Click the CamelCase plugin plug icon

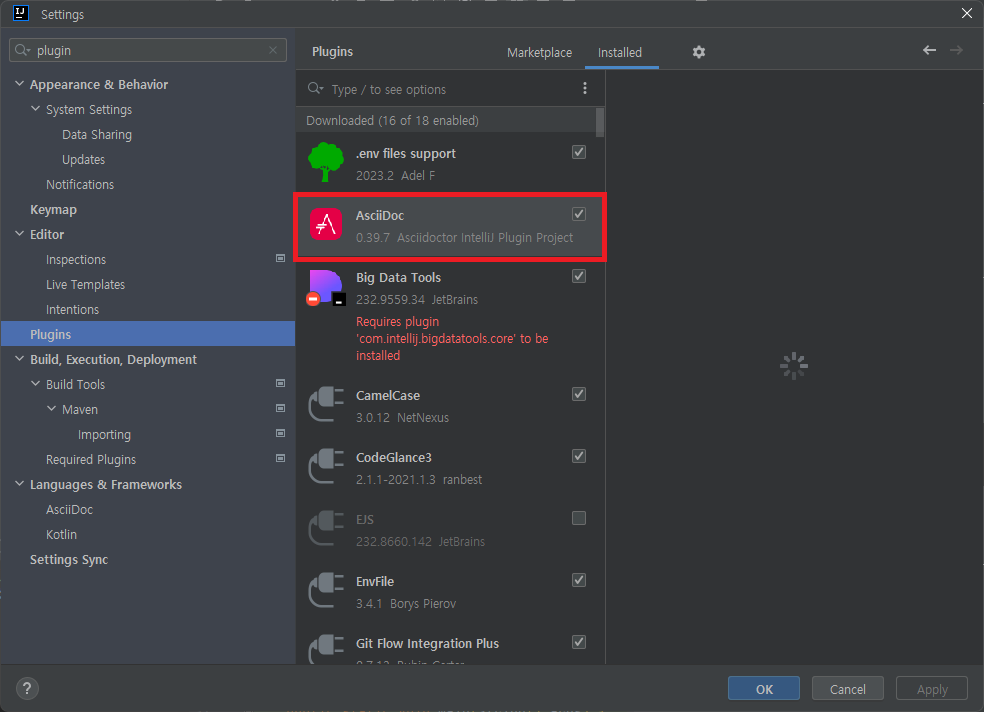pyautogui.click(x=326, y=405)
